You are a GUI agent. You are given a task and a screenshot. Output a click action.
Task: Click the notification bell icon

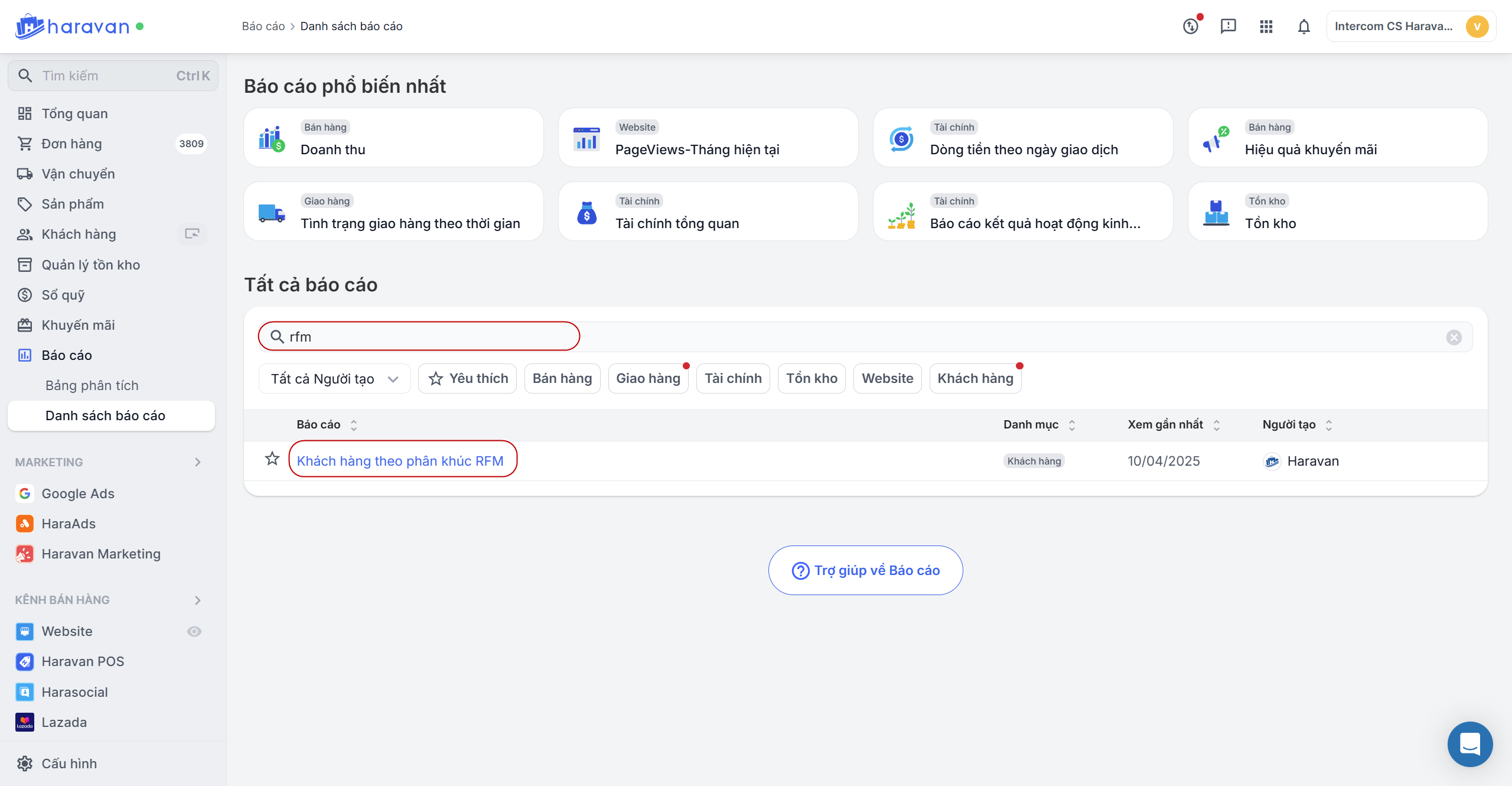click(1304, 27)
